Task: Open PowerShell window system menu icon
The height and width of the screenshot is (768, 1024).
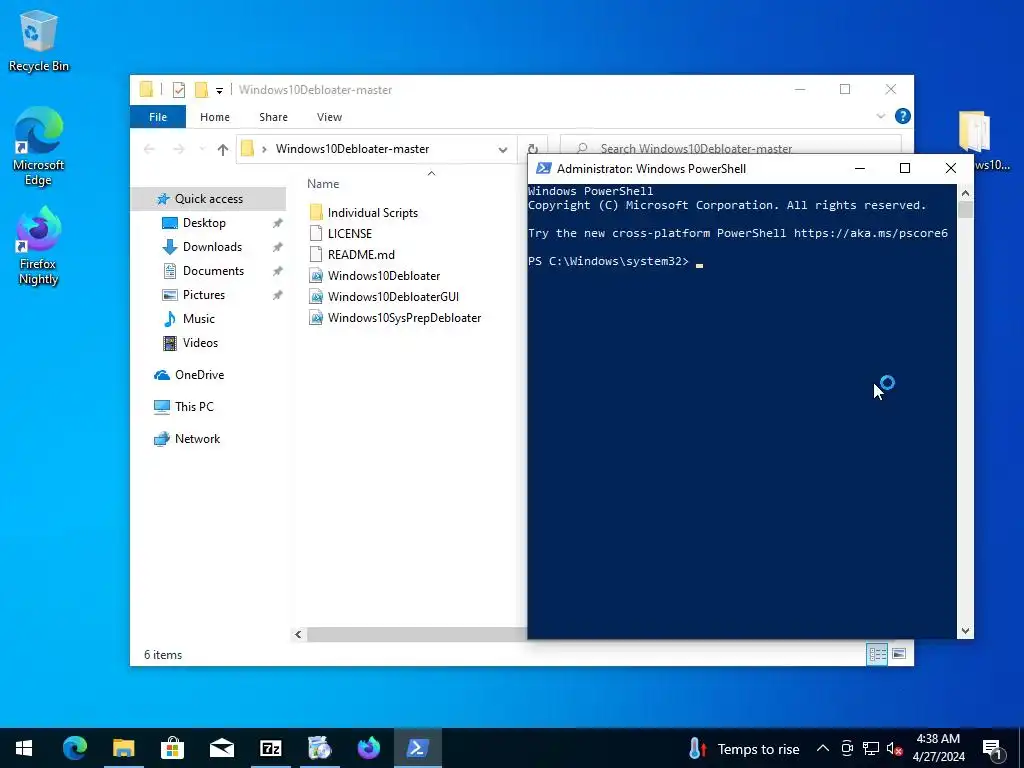Action: pyautogui.click(x=543, y=168)
